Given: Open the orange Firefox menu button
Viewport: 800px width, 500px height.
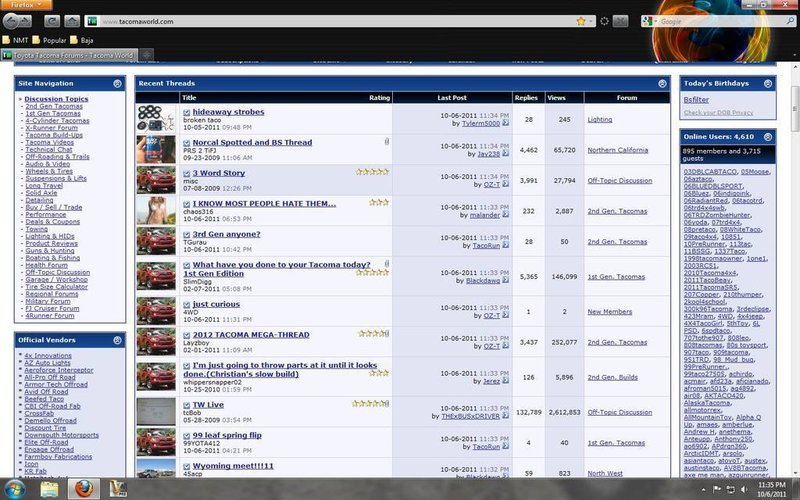Looking at the screenshot, I should (x=26, y=5).
